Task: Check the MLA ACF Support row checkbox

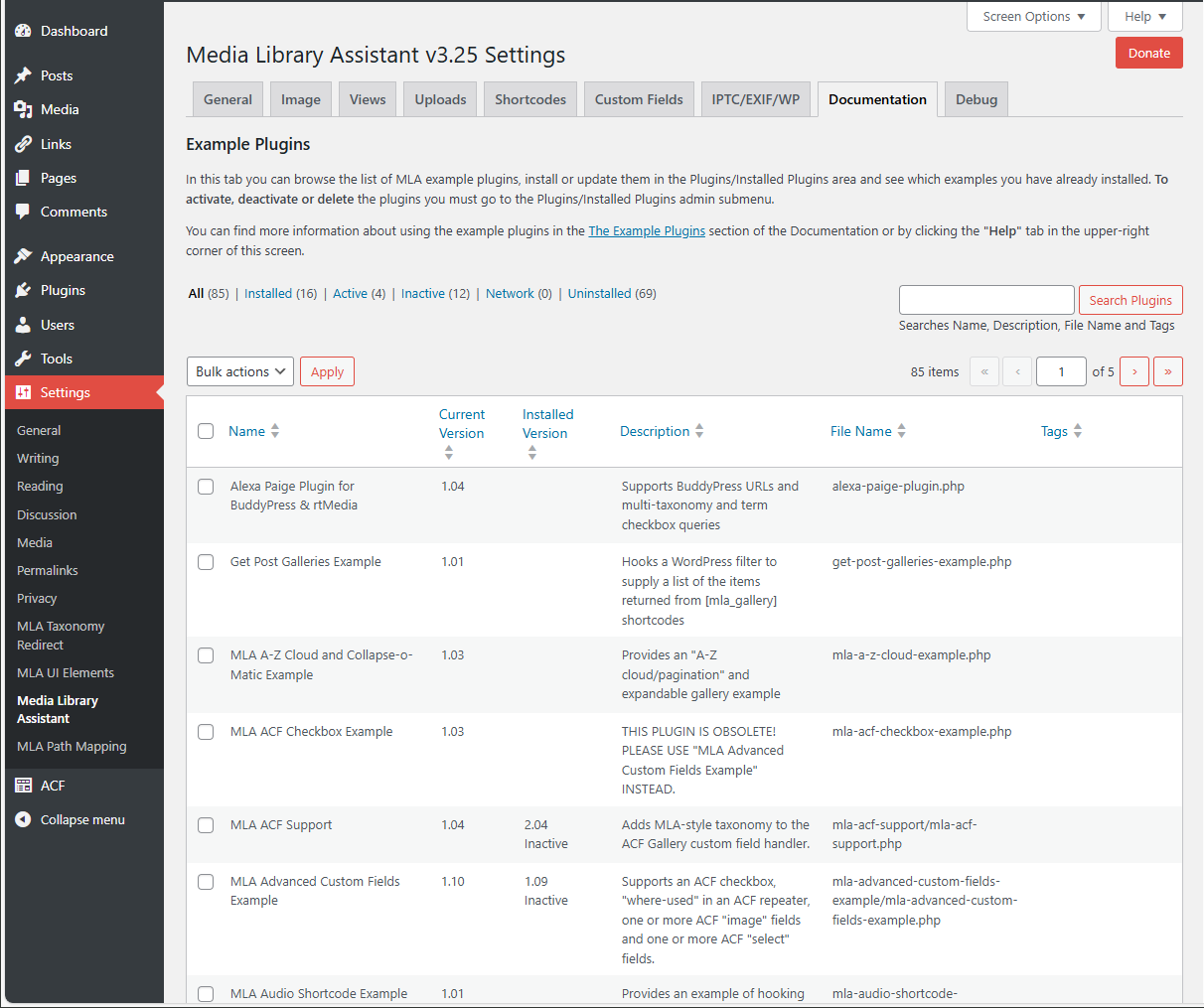Action: [205, 825]
